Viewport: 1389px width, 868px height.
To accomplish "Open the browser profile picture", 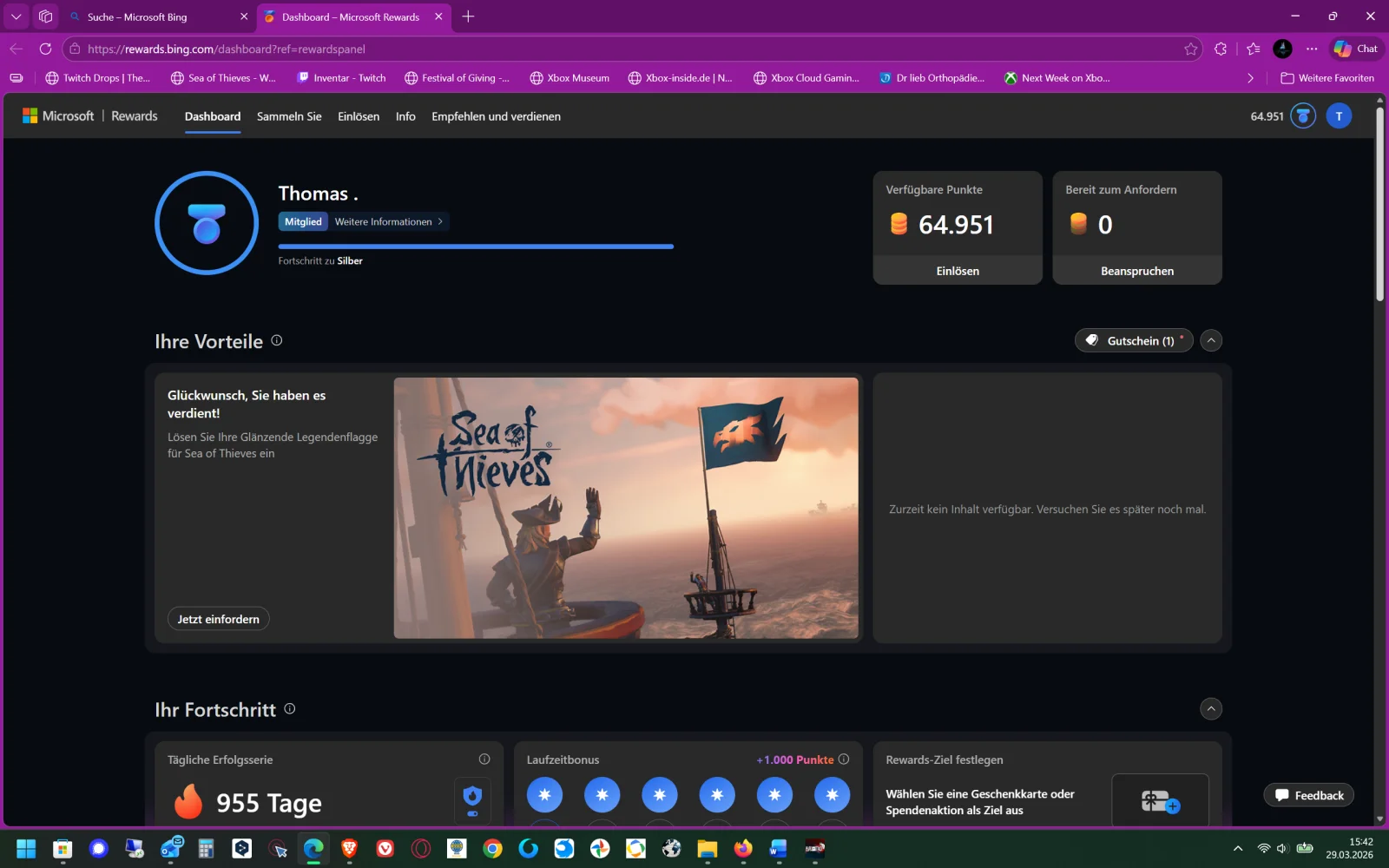I will pyautogui.click(x=1282, y=49).
